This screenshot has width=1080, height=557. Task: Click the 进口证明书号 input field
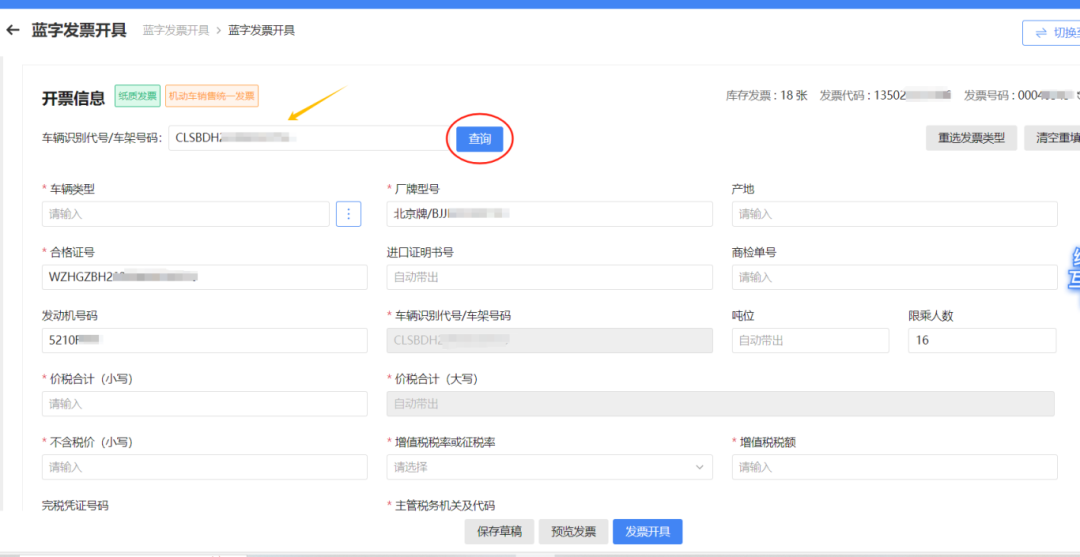tap(550, 277)
